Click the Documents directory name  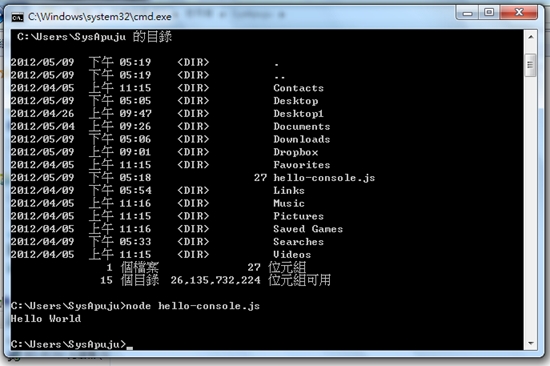point(302,127)
